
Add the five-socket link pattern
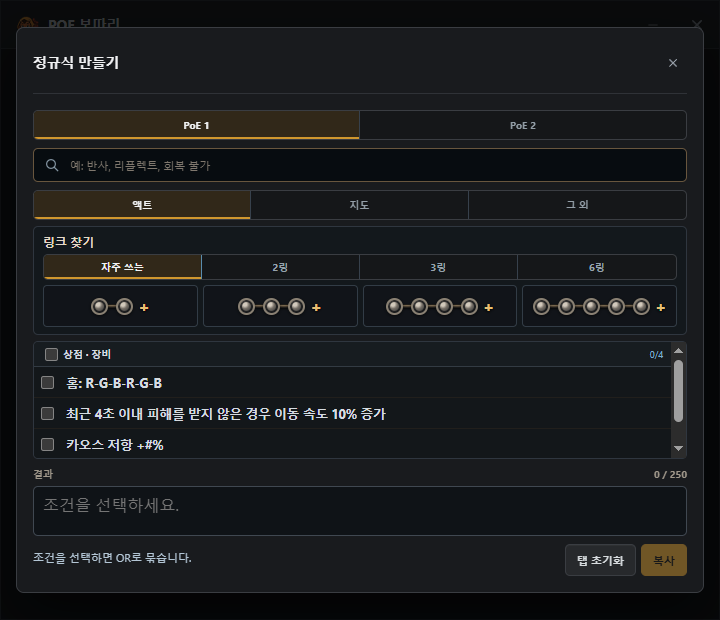599,306
